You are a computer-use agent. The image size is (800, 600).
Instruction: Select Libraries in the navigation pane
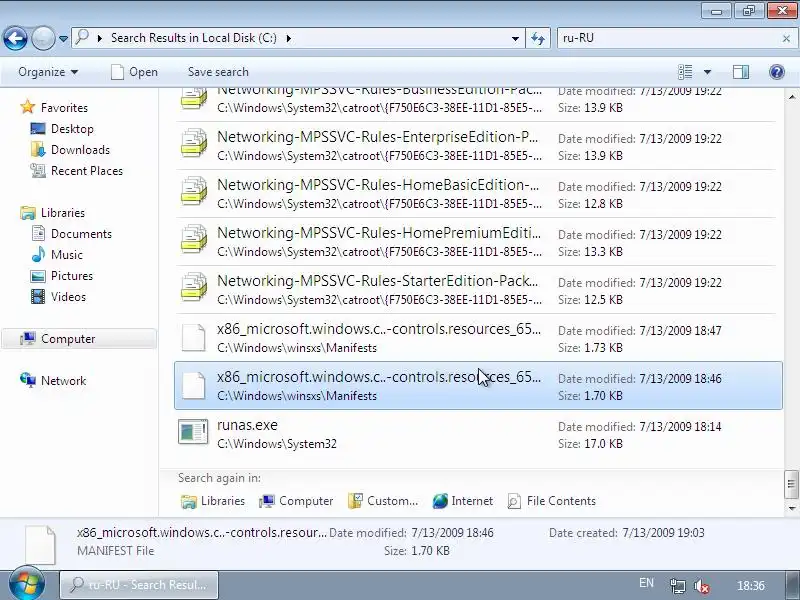click(x=63, y=213)
